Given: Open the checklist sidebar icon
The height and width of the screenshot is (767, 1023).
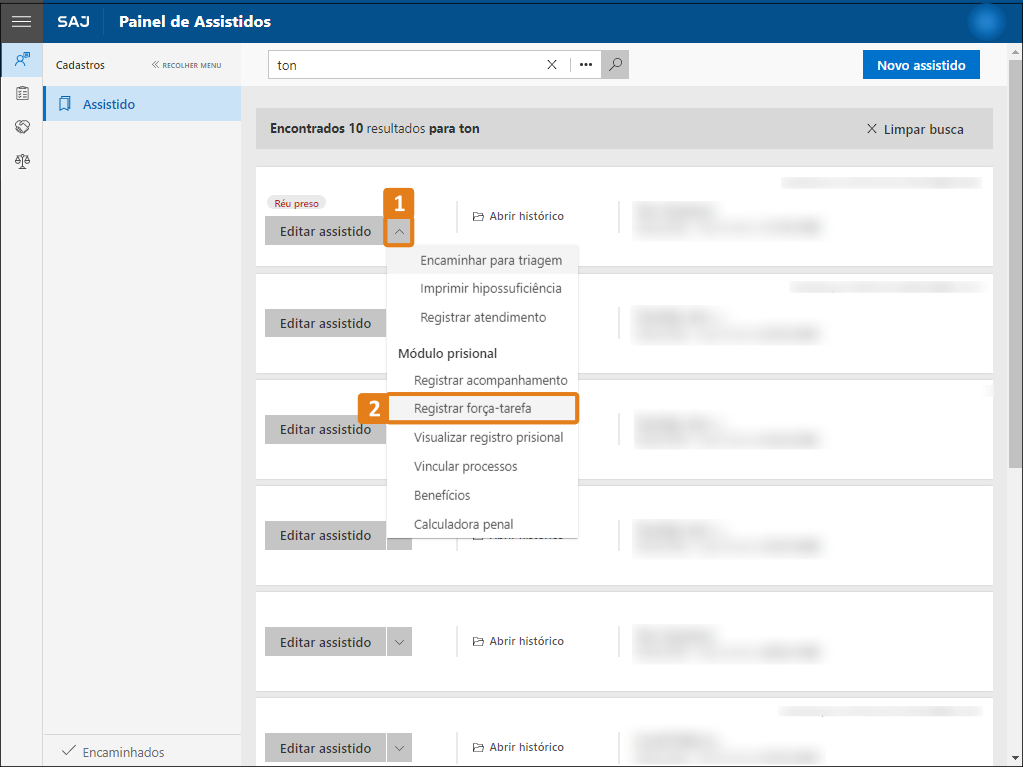Looking at the screenshot, I should pyautogui.click(x=22, y=93).
